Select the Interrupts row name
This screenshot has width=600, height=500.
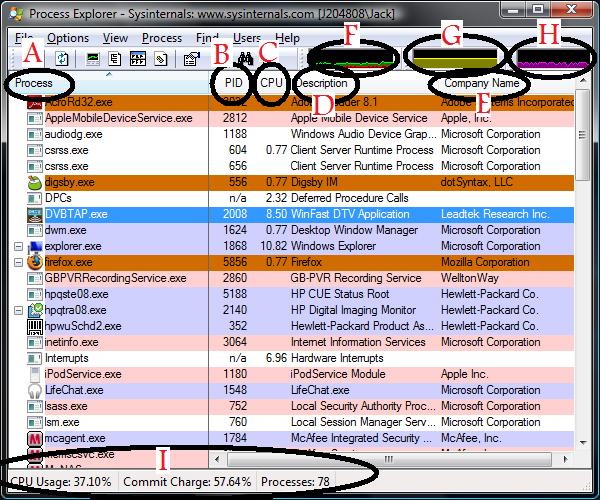click(67, 358)
